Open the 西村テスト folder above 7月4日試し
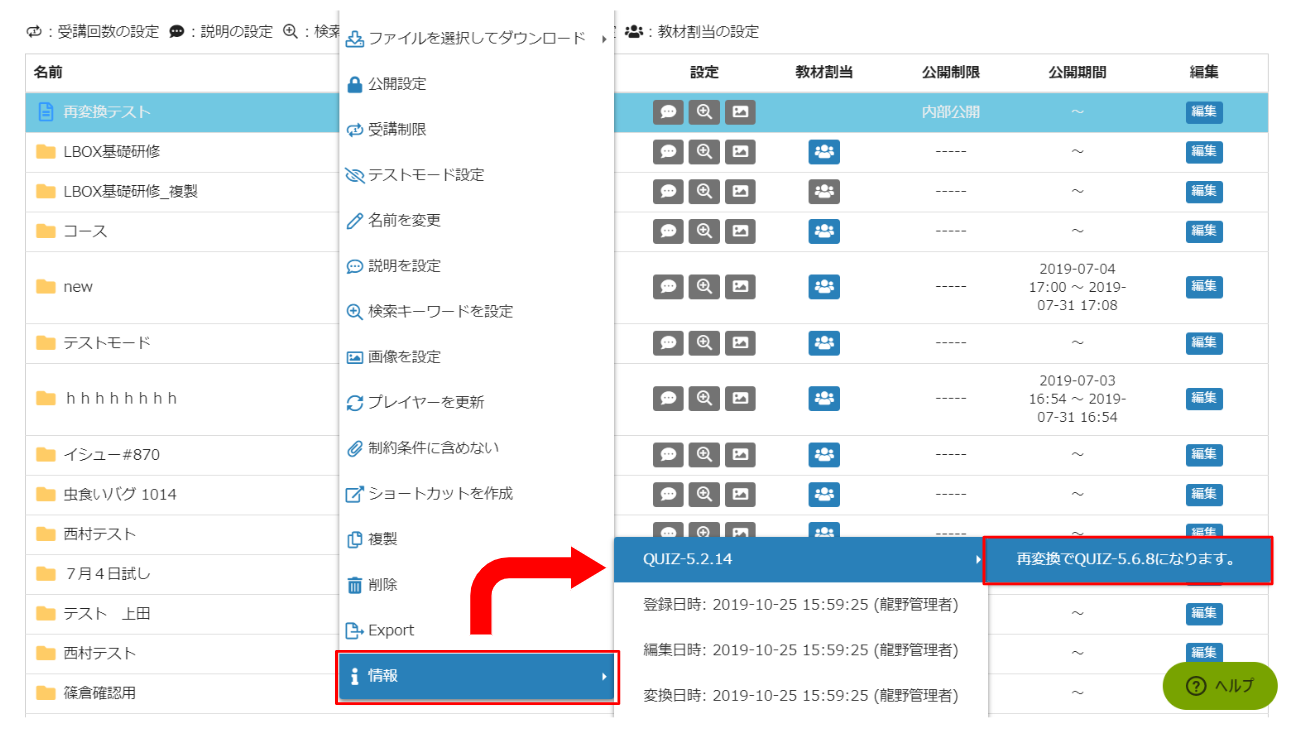Viewport: 1302px width, 732px height. coord(99,534)
